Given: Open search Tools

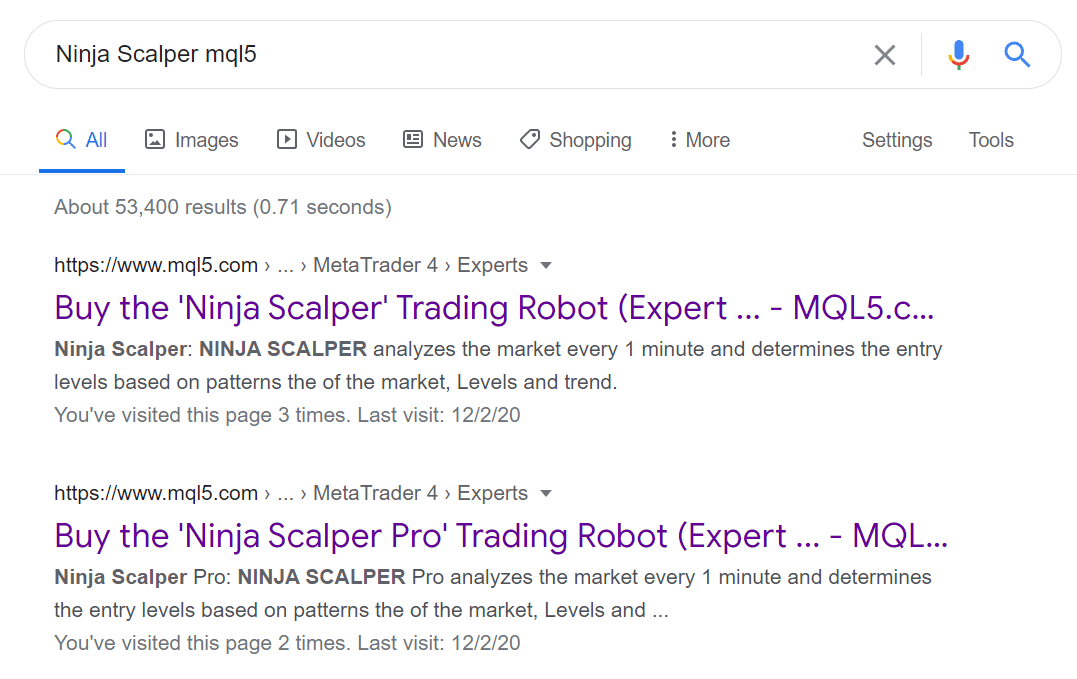Looking at the screenshot, I should [x=991, y=140].
